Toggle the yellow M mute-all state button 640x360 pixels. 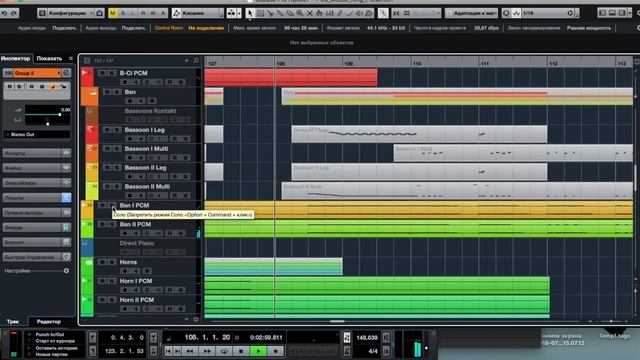(x=113, y=13)
